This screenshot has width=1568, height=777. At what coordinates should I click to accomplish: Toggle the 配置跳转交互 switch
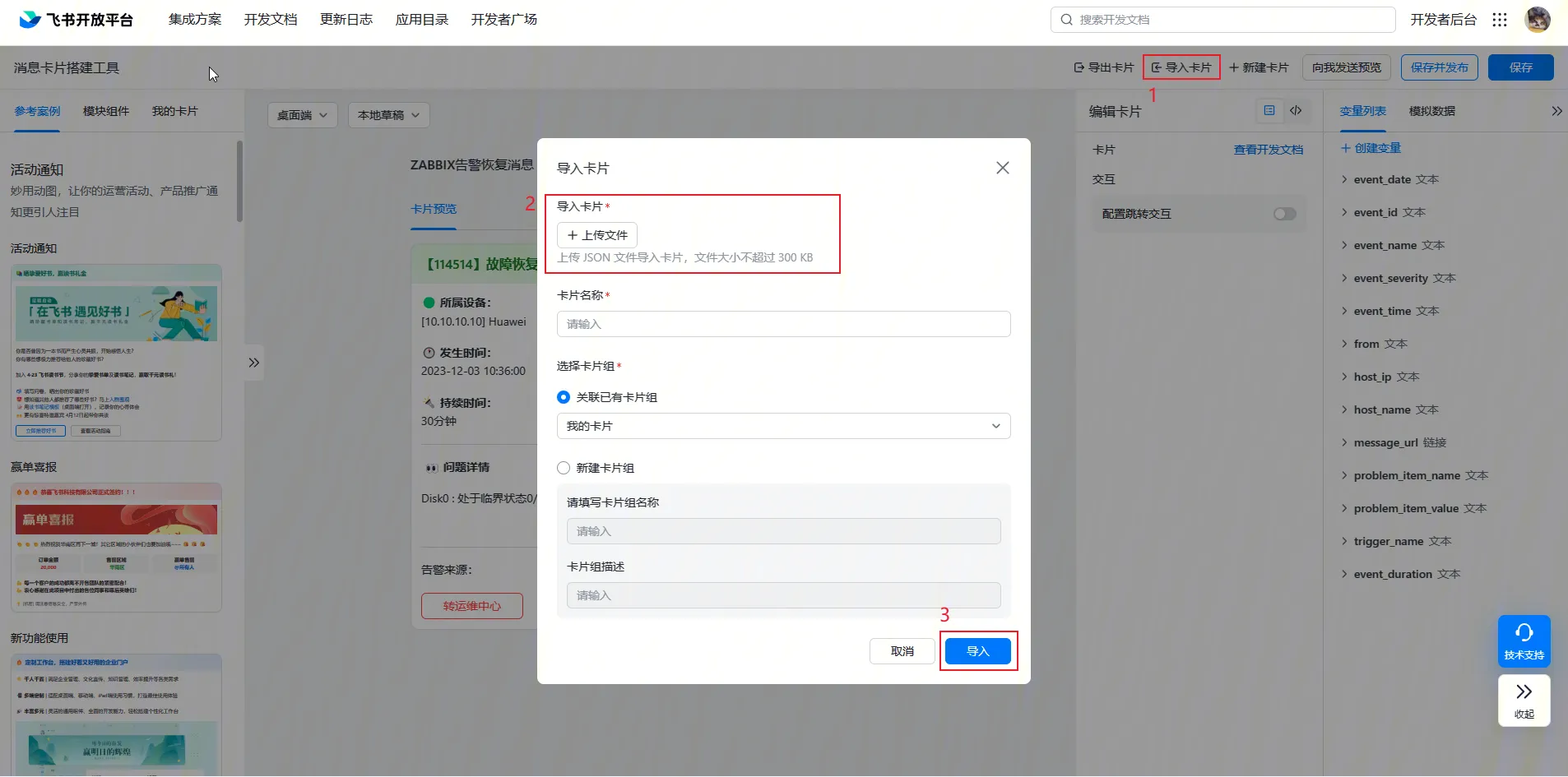[1284, 214]
